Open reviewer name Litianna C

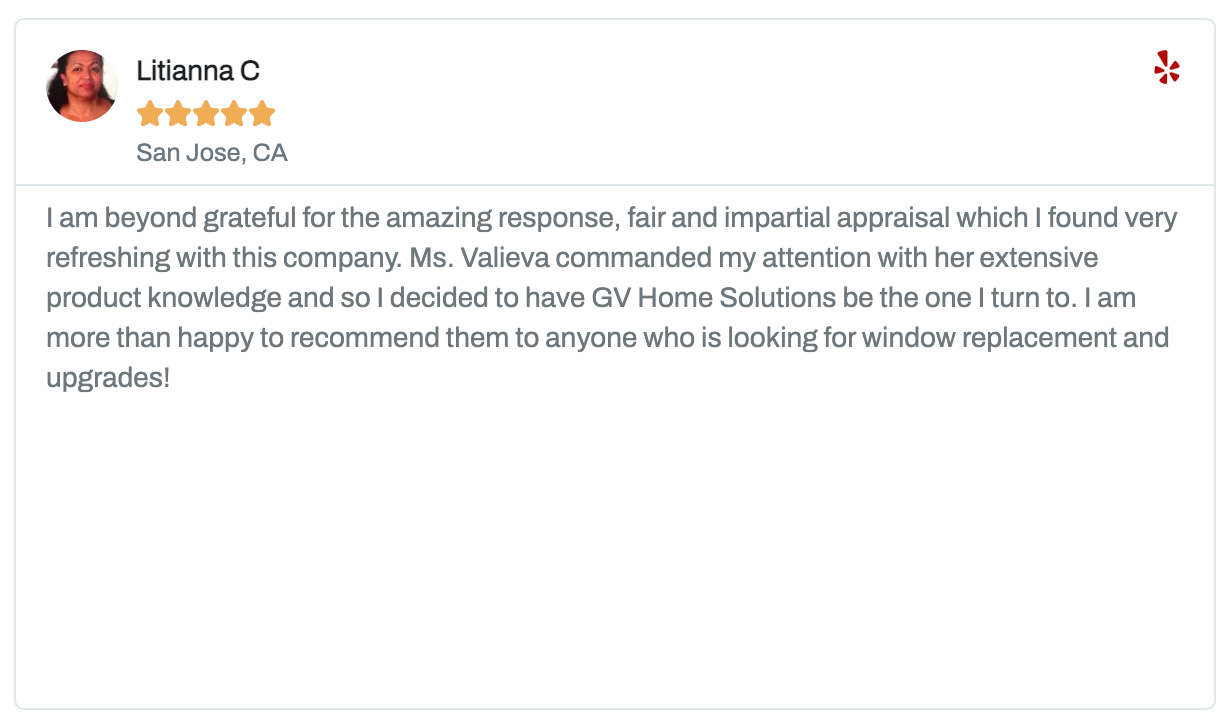click(198, 71)
